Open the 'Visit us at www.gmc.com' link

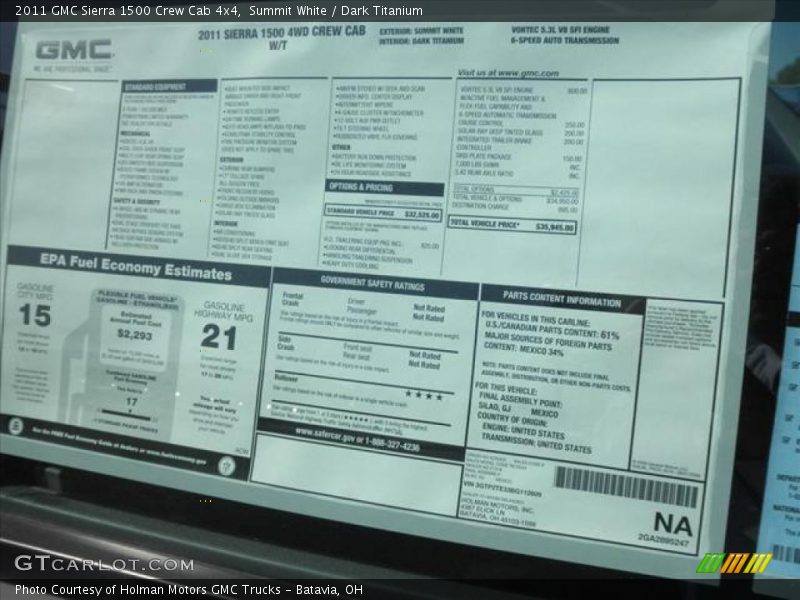tap(508, 73)
